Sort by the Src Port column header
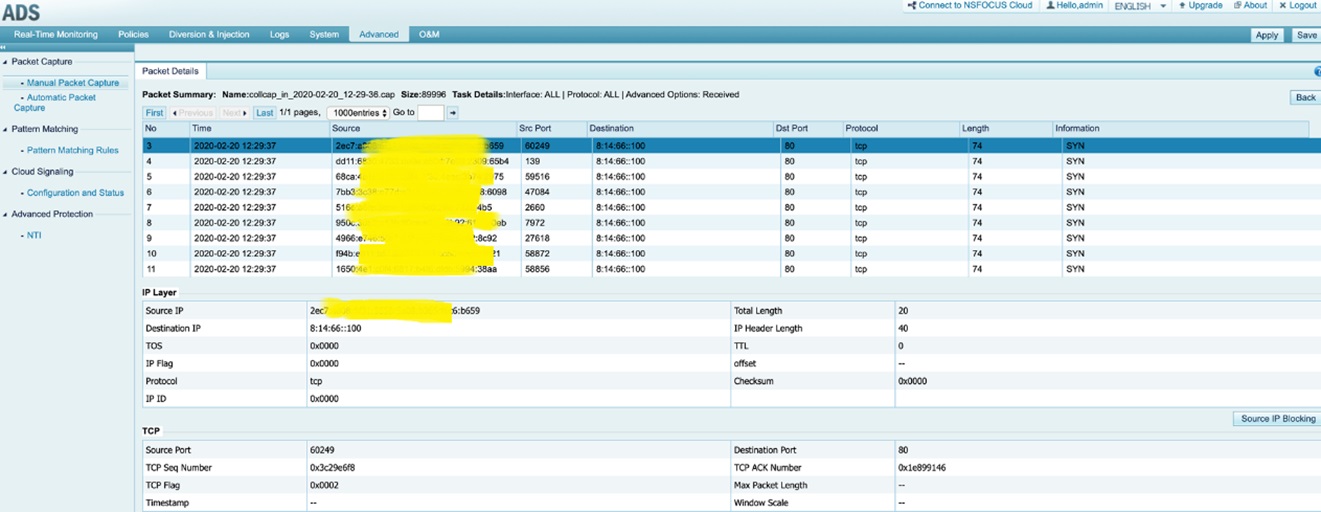Viewport: 1321px width, 512px height. point(550,128)
